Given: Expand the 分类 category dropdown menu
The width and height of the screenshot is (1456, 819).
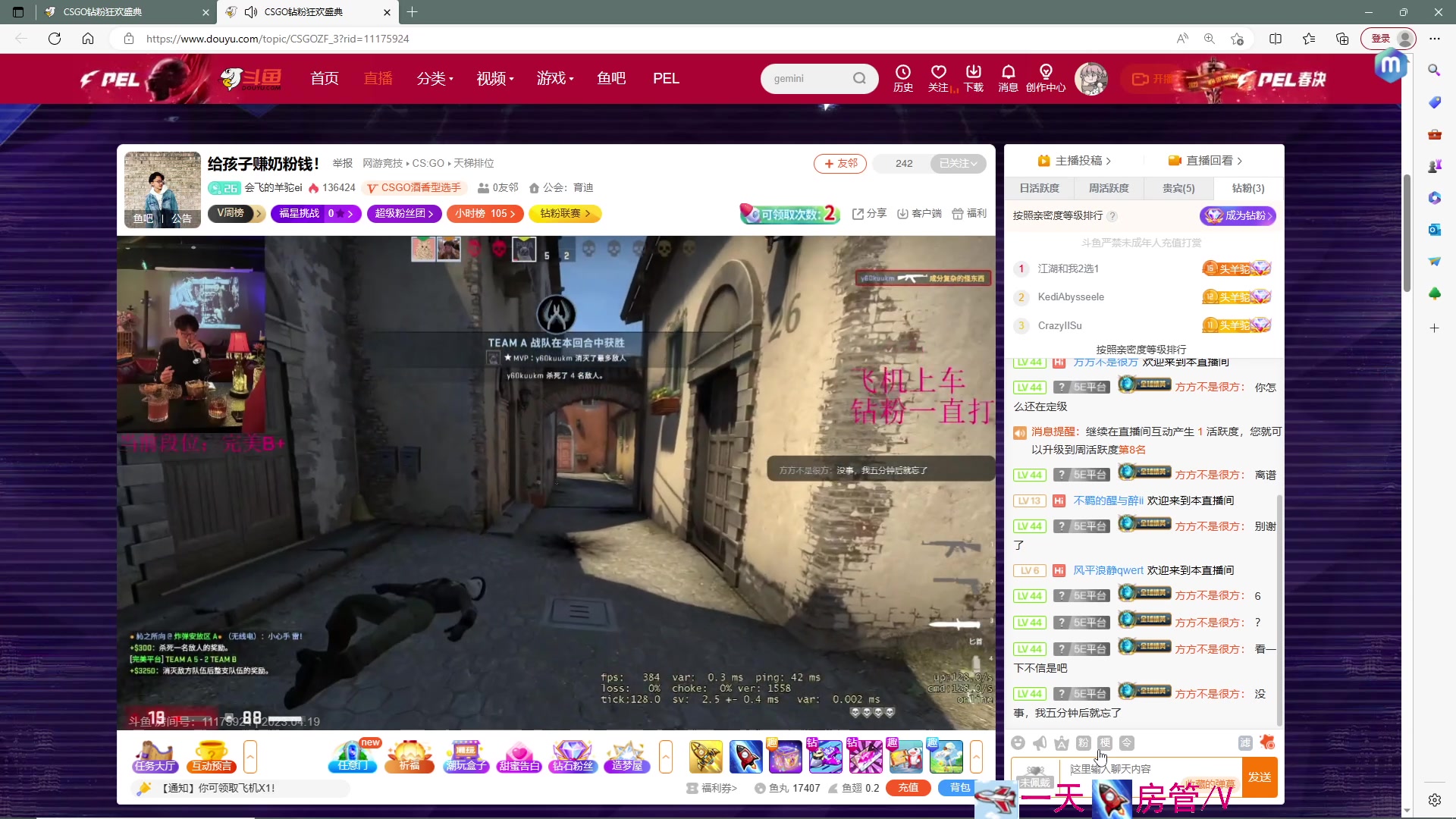Looking at the screenshot, I should [435, 78].
